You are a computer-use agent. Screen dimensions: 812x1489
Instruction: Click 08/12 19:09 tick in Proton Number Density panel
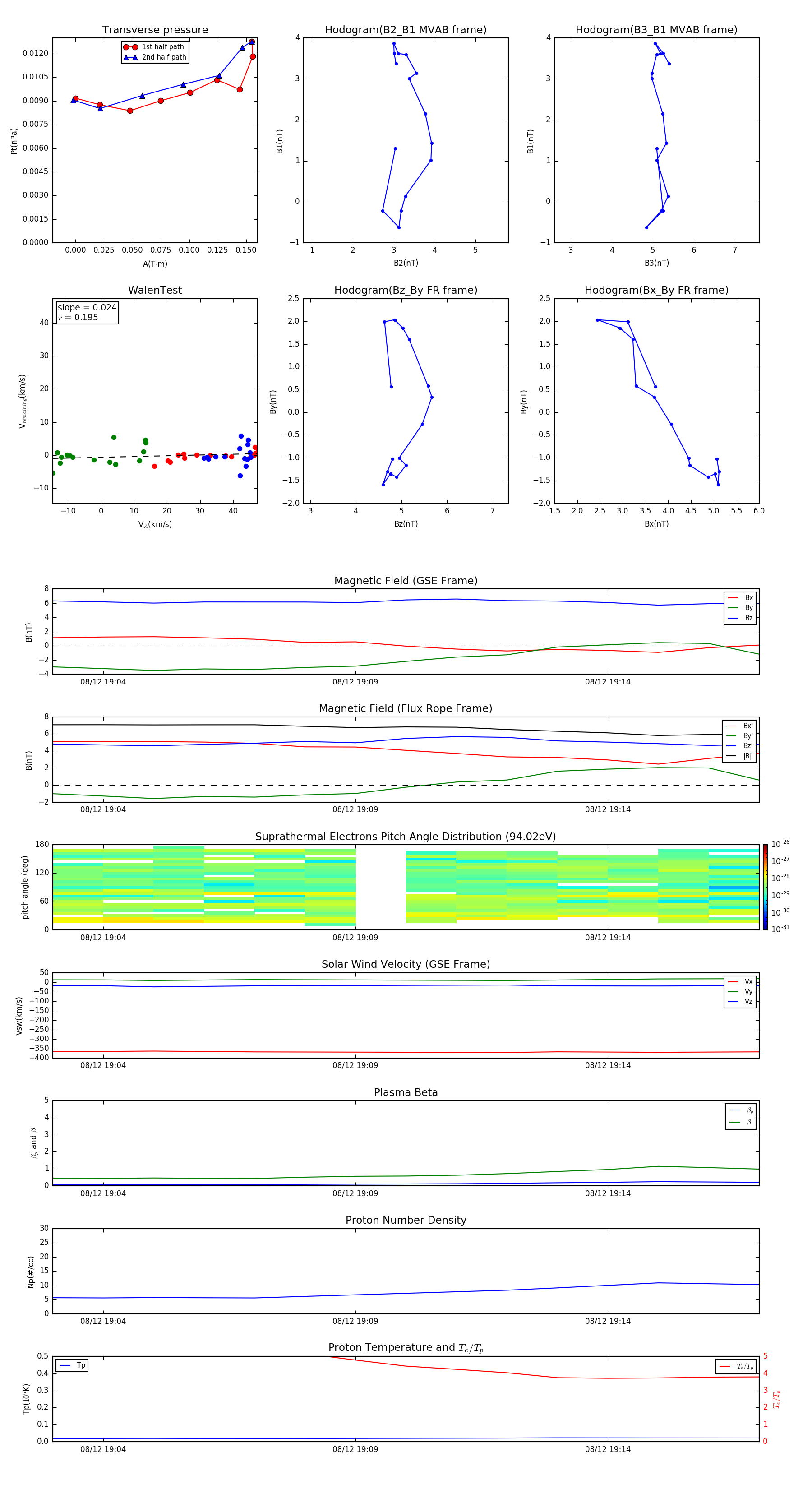pos(355,1321)
